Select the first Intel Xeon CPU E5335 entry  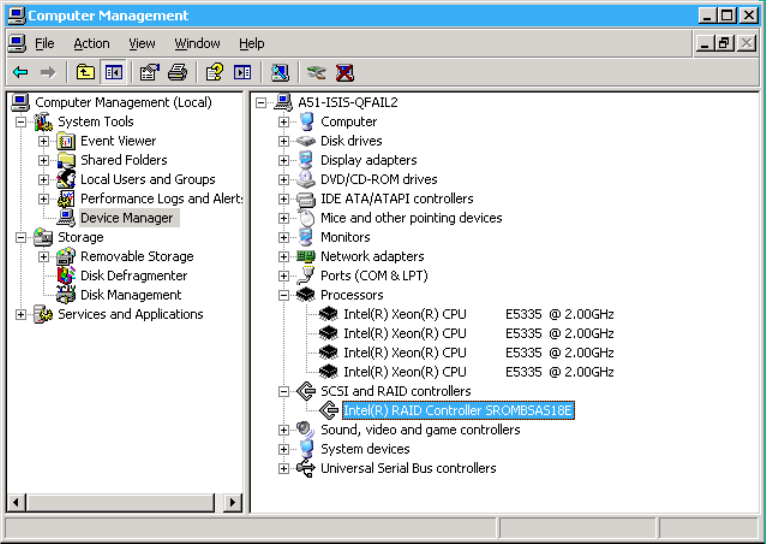pos(478,314)
